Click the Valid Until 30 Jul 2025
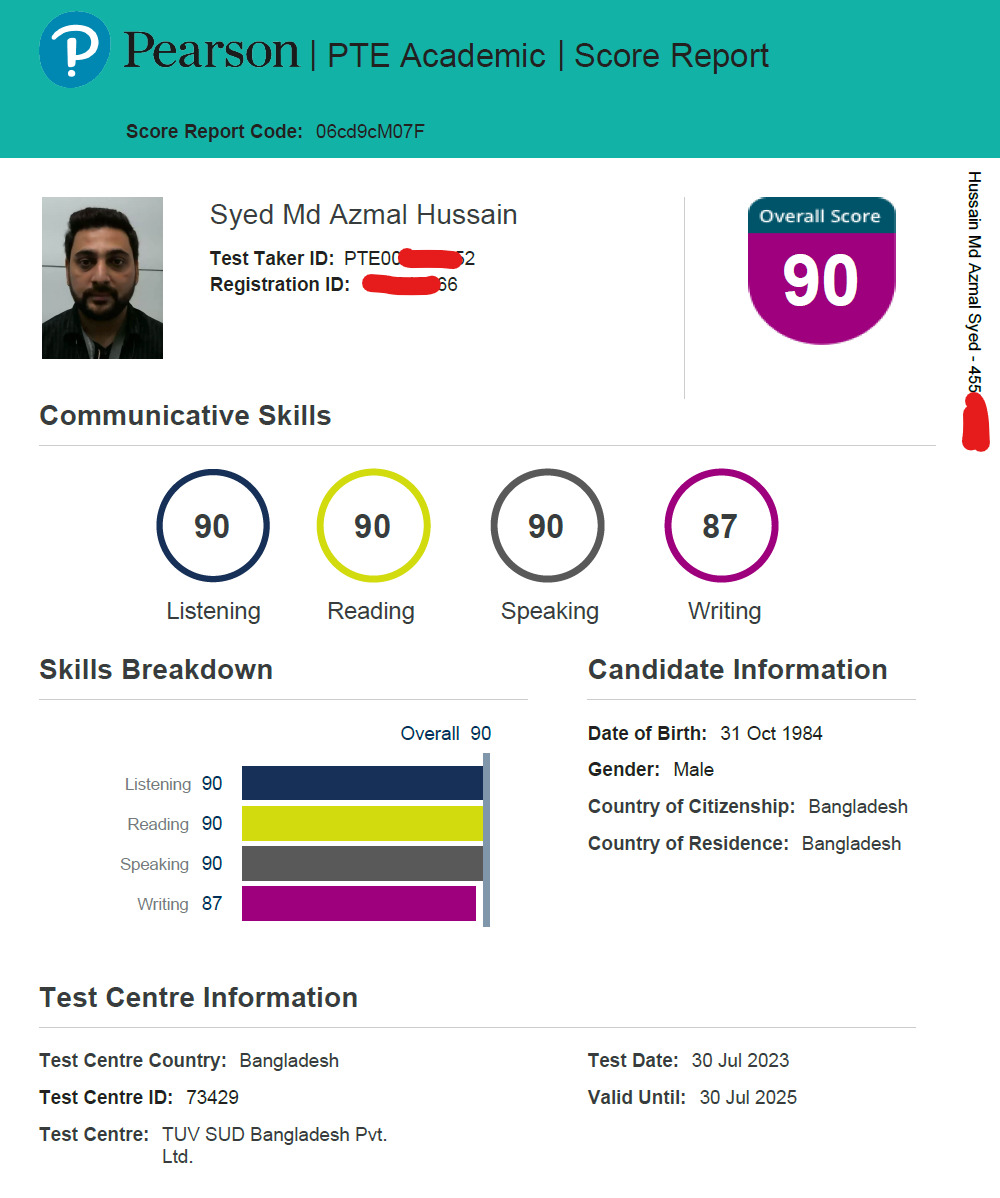 [x=748, y=1097]
